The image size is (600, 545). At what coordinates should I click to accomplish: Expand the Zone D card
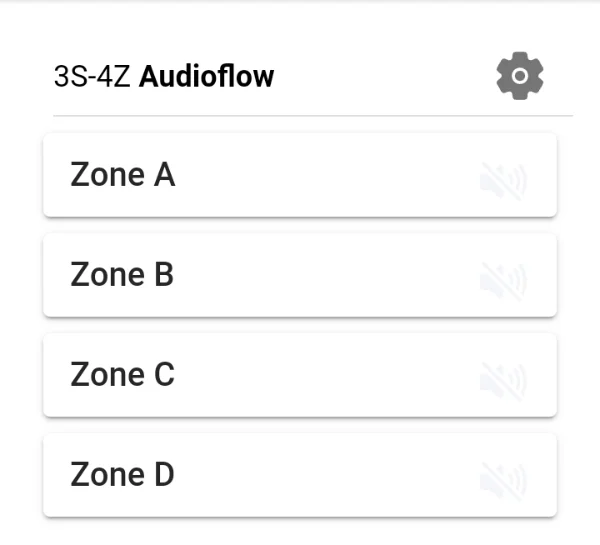click(300, 475)
